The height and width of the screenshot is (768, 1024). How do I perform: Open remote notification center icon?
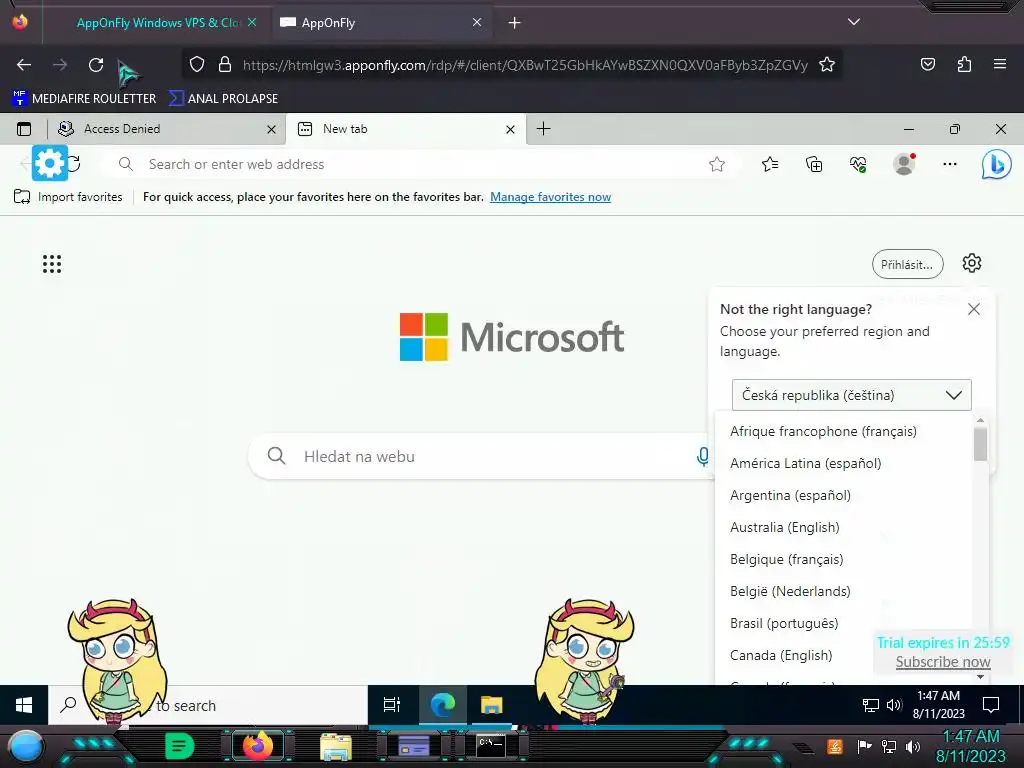(x=991, y=705)
